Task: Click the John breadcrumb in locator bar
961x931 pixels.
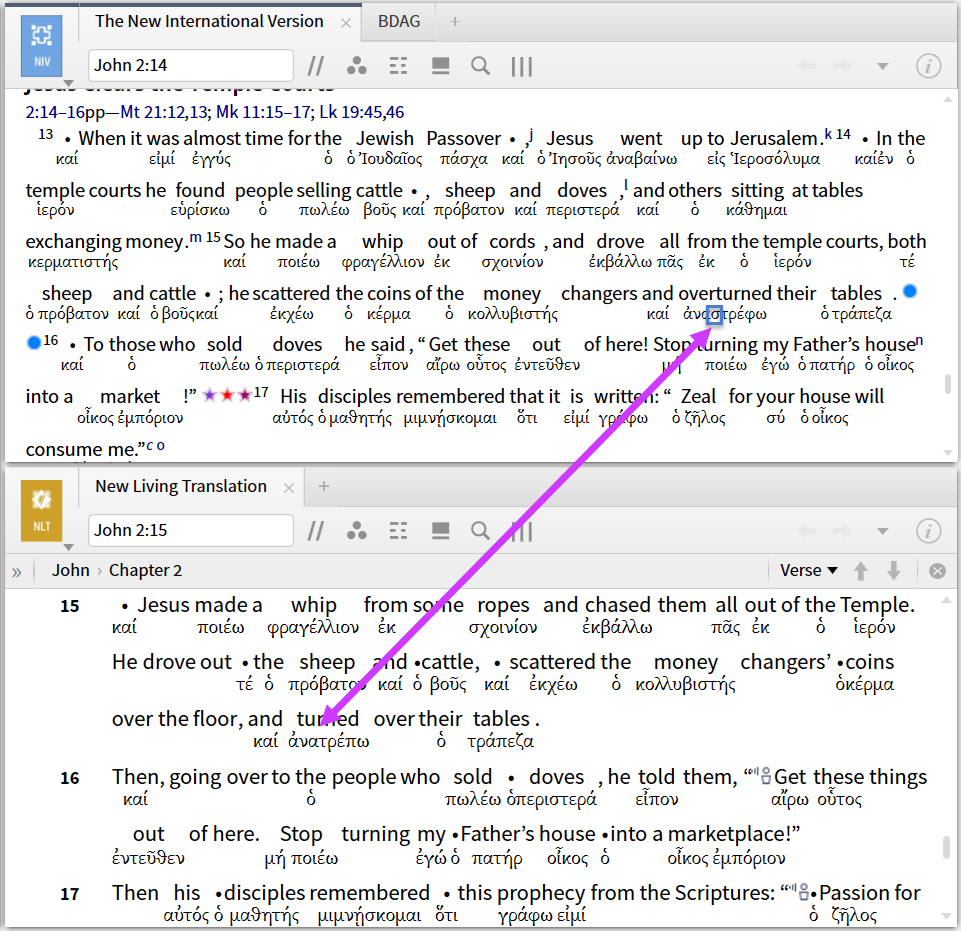Action: coord(70,571)
